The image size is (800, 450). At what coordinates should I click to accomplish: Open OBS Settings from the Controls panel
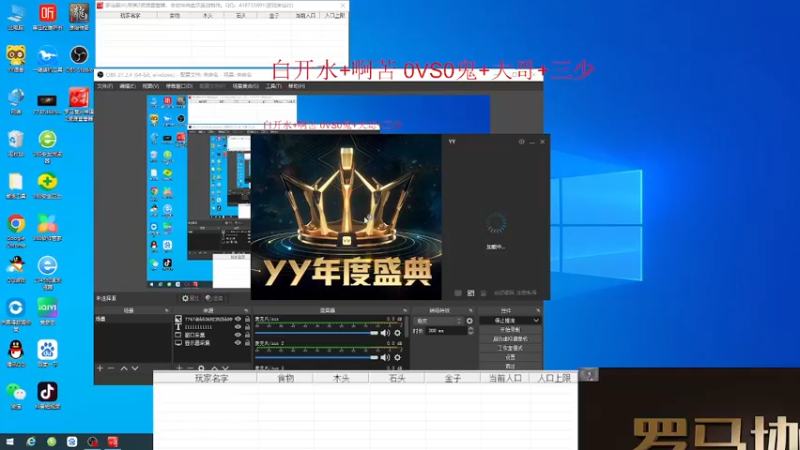tap(510, 357)
